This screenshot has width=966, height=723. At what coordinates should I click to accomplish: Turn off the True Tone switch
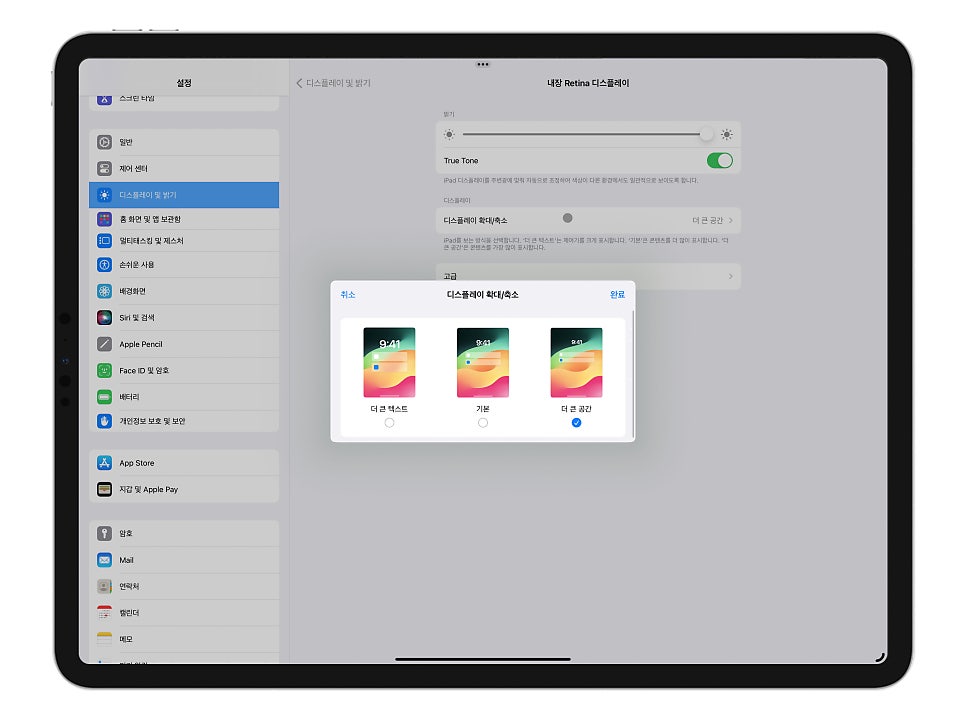720,161
